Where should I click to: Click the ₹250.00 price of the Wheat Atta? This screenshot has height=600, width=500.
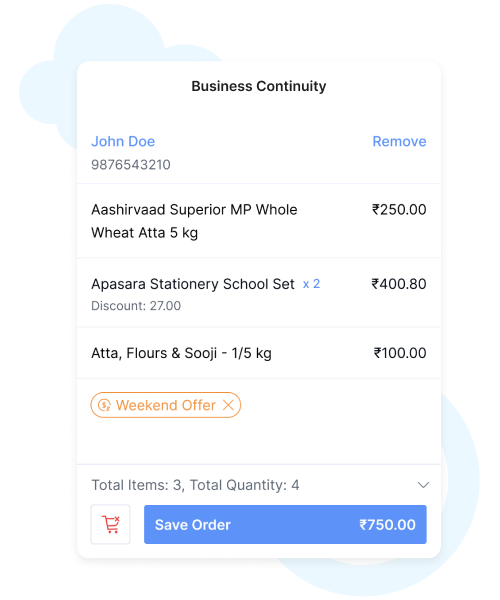click(x=399, y=209)
